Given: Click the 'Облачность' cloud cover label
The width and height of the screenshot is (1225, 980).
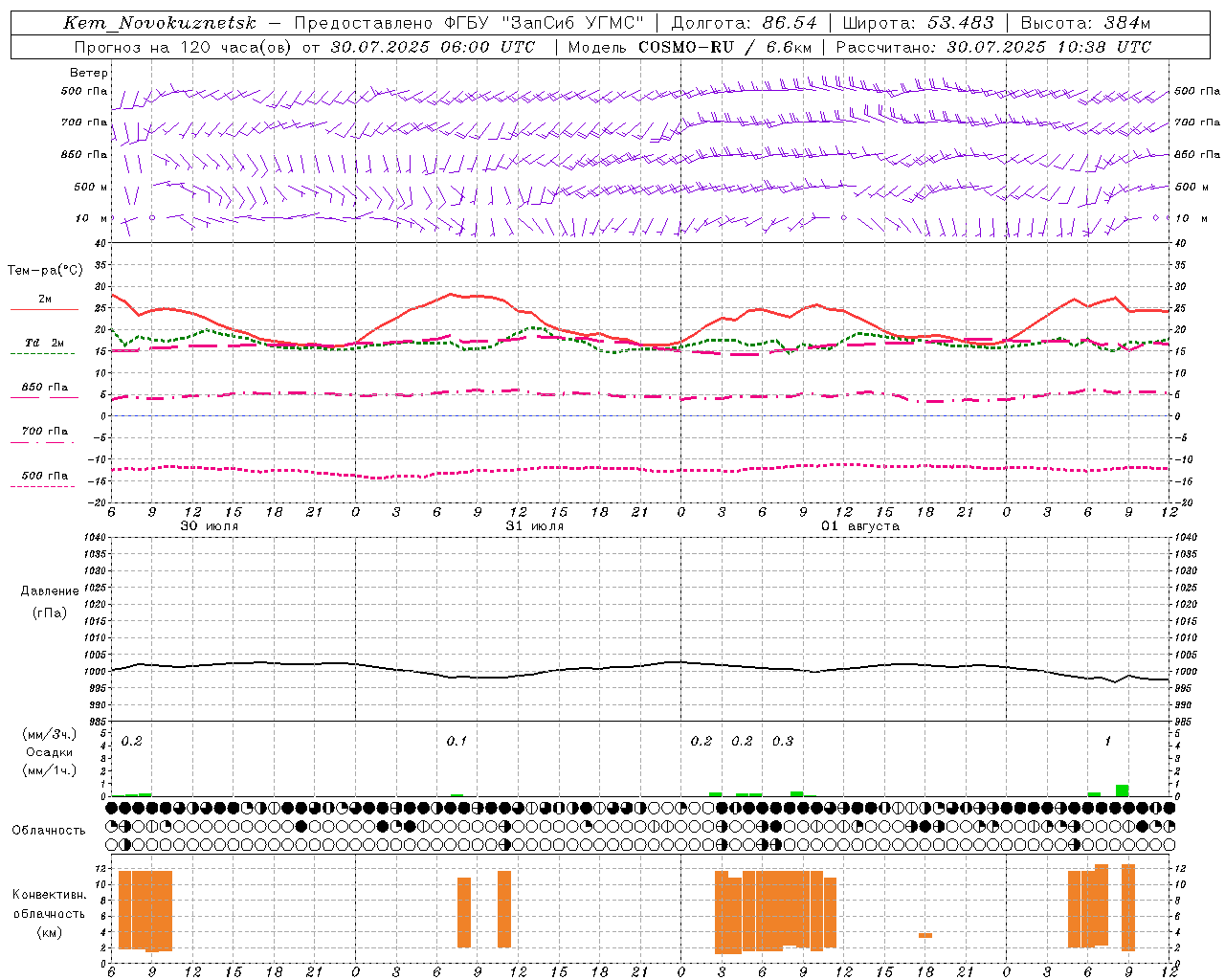Looking at the screenshot, I should [49, 831].
